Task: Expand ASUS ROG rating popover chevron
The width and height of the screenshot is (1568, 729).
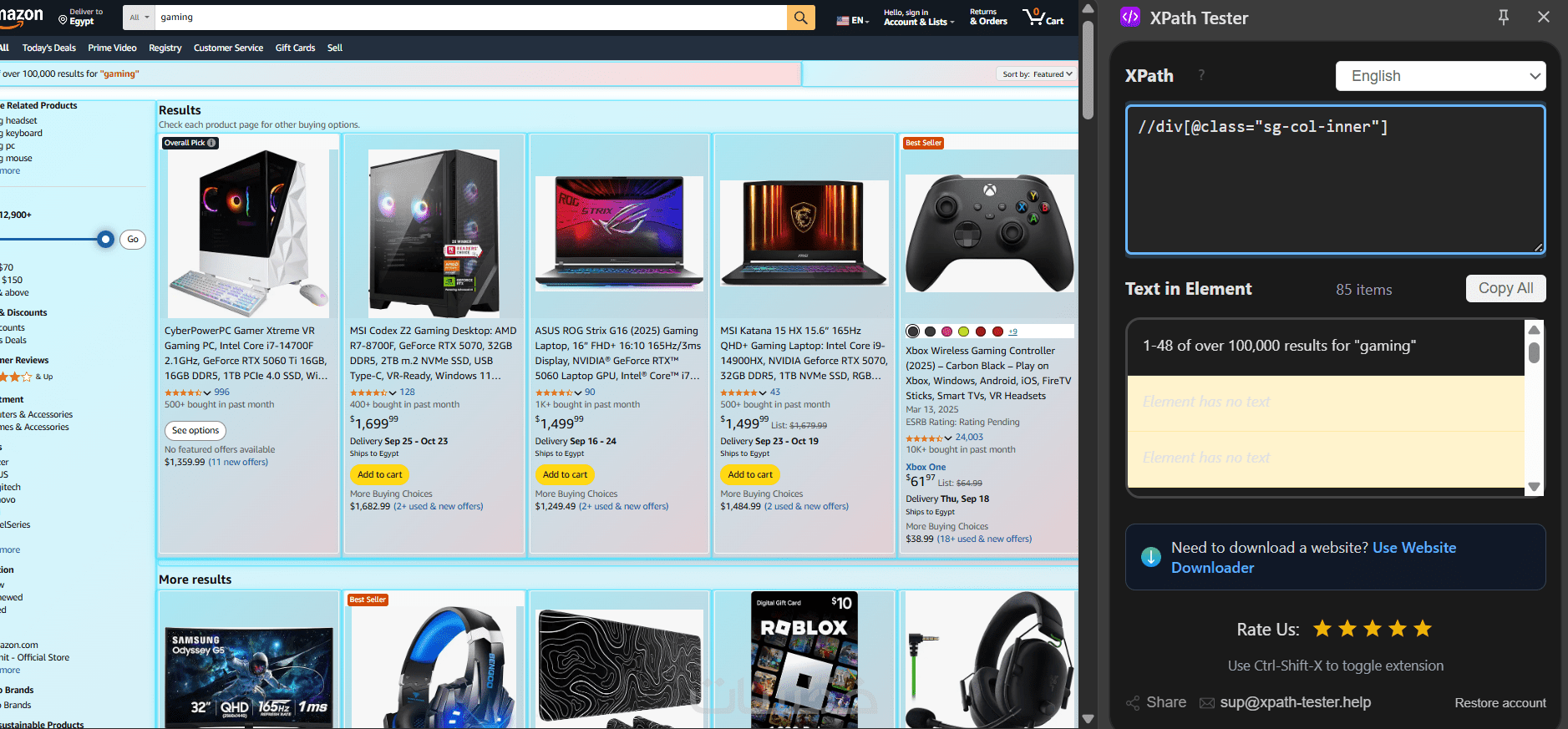Action: [578, 392]
